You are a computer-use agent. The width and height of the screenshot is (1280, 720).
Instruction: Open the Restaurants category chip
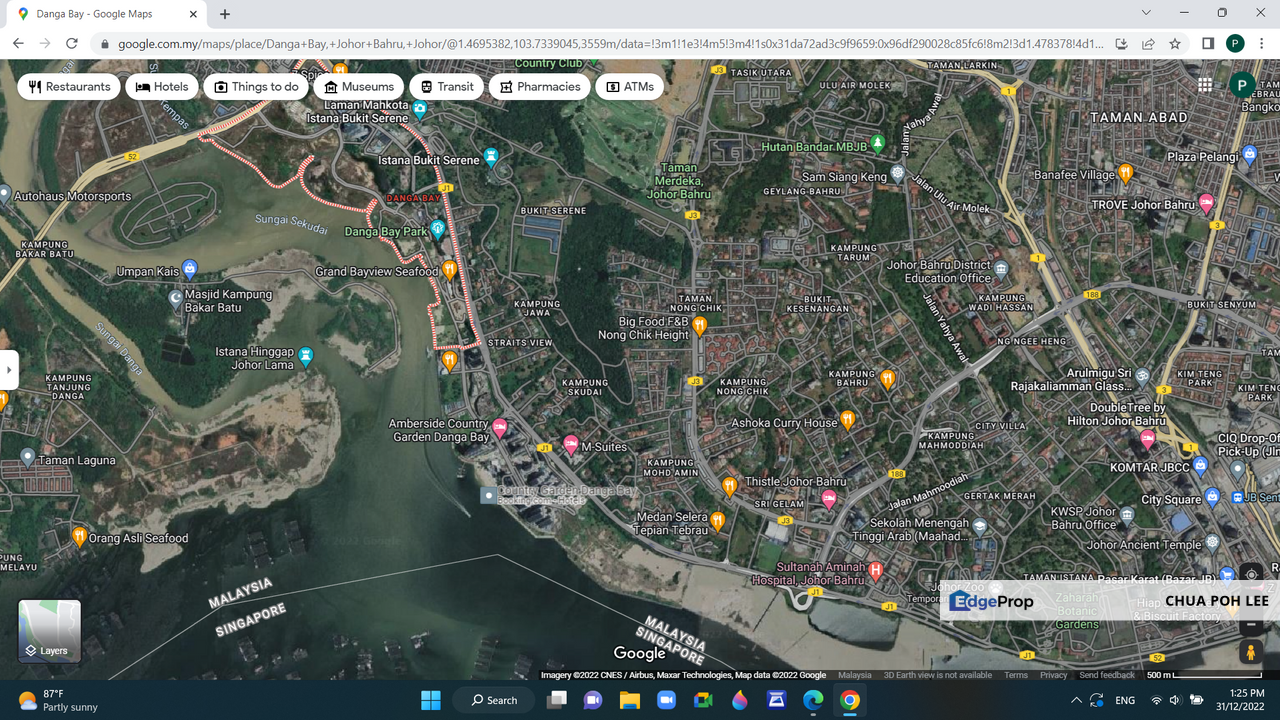[69, 87]
